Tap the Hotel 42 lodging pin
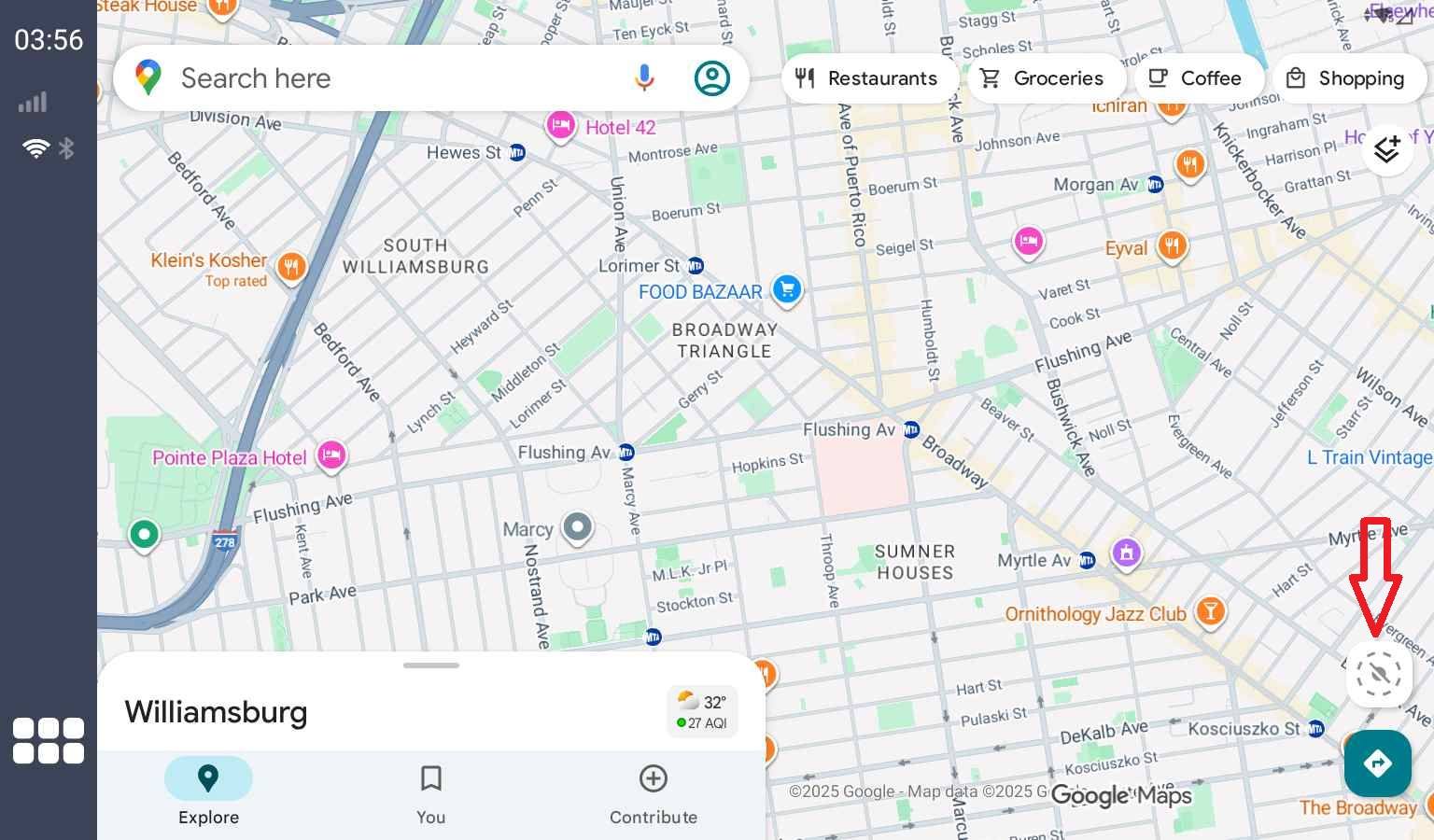Image resolution: width=1434 pixels, height=840 pixels. pyautogui.click(x=560, y=127)
